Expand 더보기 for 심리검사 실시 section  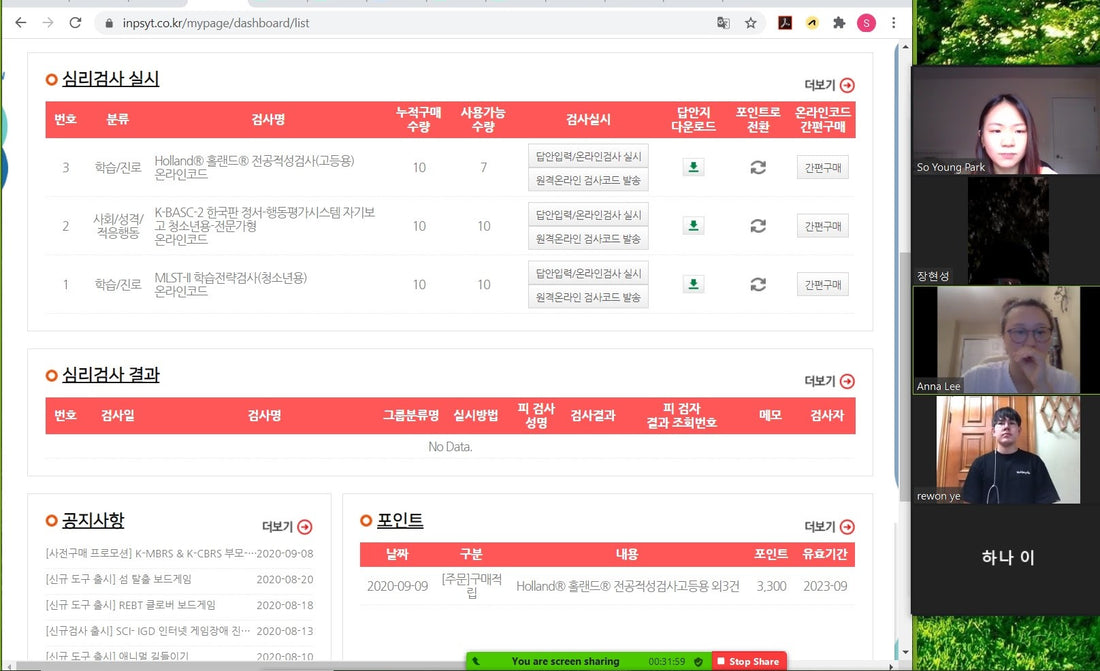pos(829,85)
